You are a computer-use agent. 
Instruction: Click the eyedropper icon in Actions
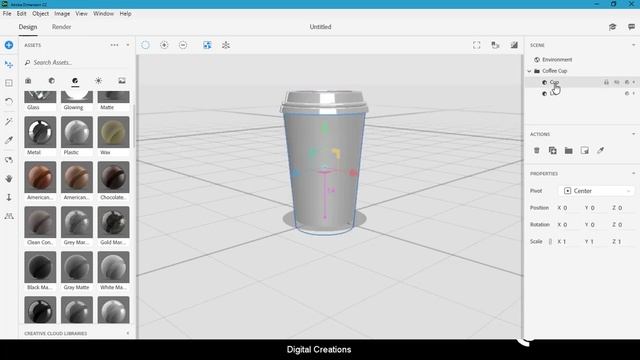click(600, 151)
